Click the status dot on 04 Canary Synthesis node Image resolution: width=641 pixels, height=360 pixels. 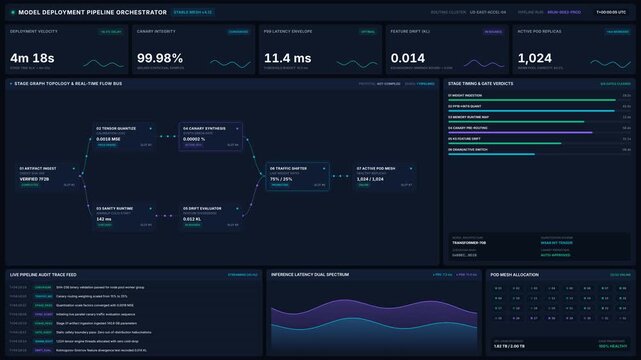(x=237, y=128)
